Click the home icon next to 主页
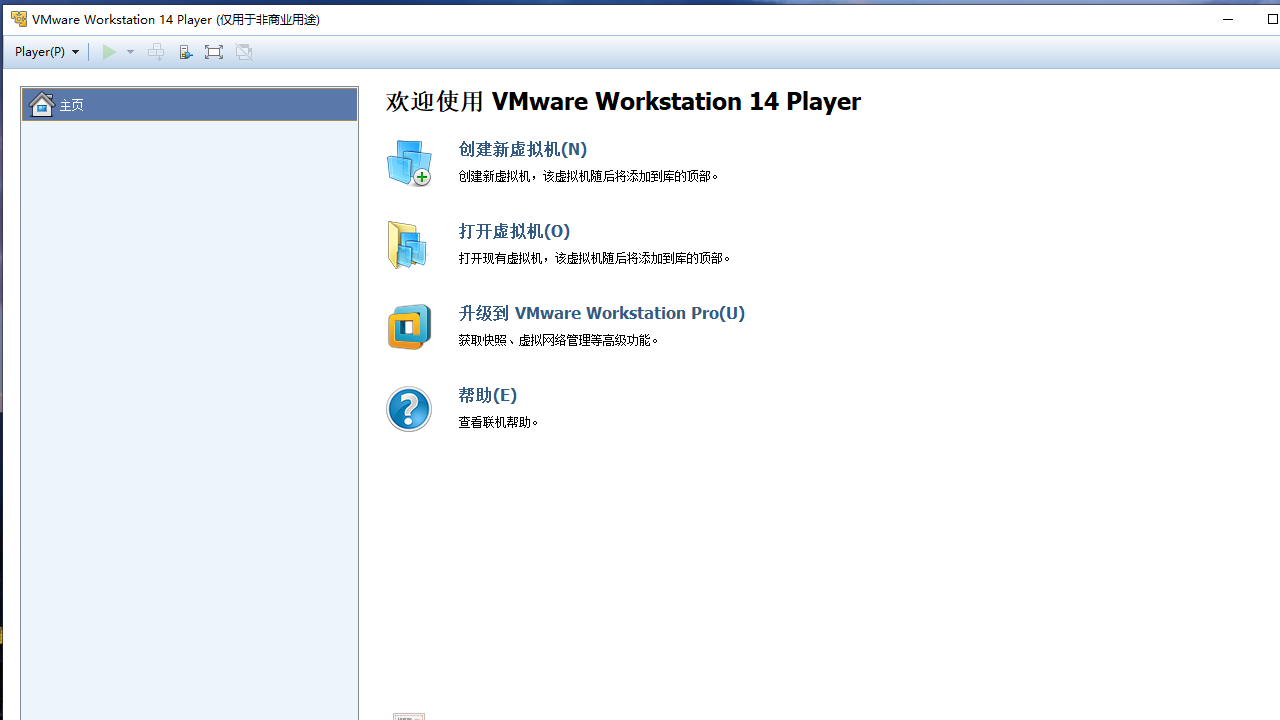 click(41, 104)
